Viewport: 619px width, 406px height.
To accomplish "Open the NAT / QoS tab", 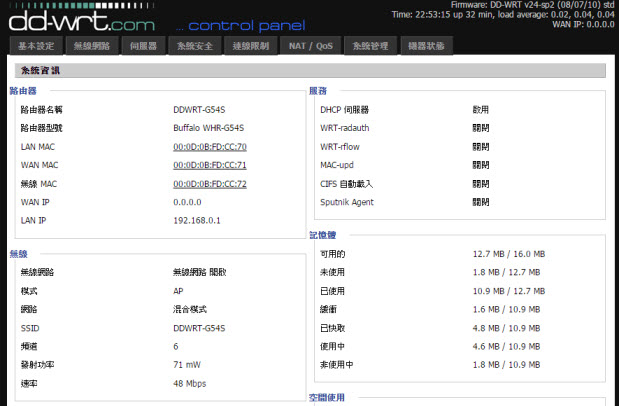I will 311,46.
